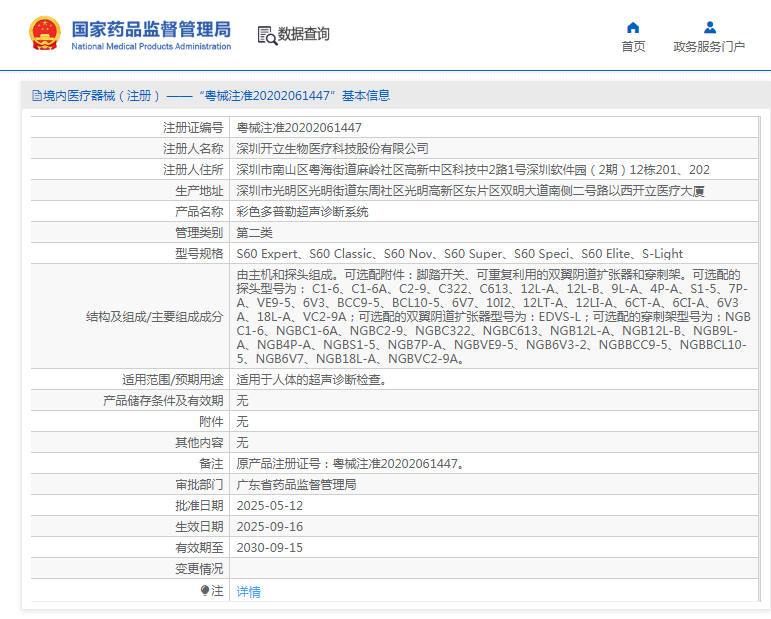Click the 型号规格 value starting with S60 Expert
The image size is (771, 619).
[x=459, y=254]
